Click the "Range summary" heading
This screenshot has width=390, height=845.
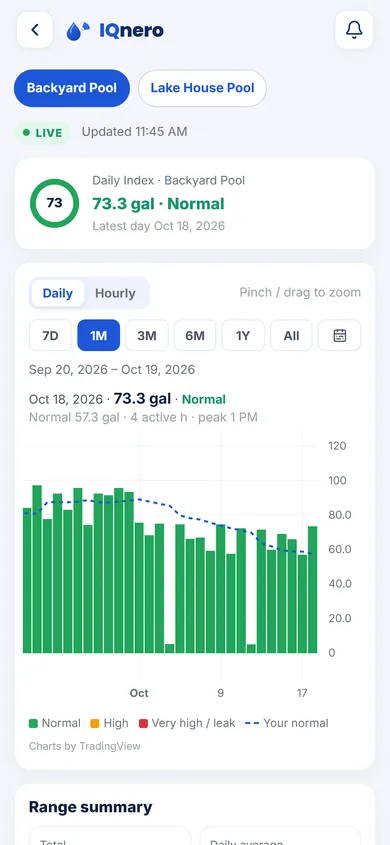pyautogui.click(x=90, y=807)
